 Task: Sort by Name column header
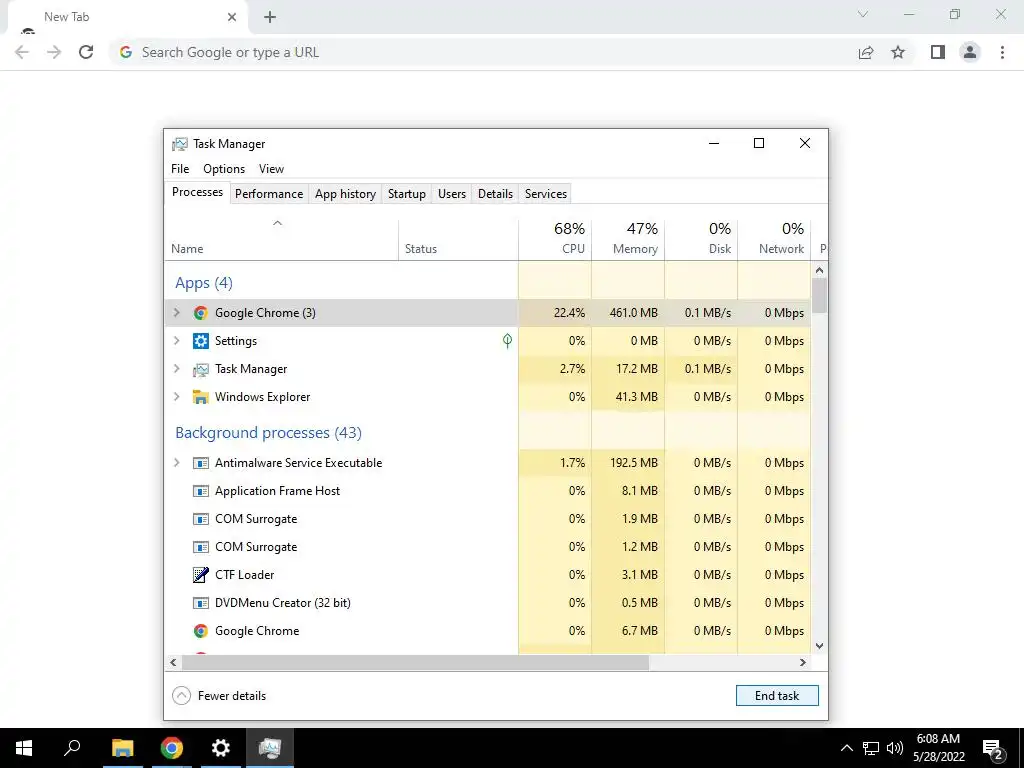pyautogui.click(x=281, y=239)
